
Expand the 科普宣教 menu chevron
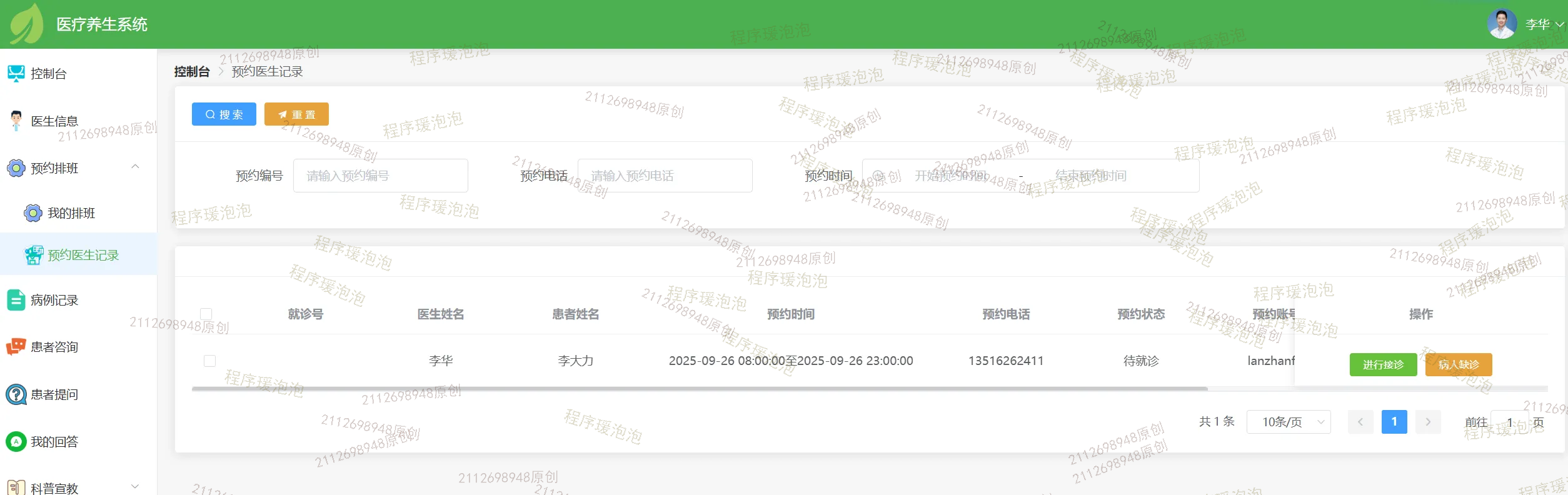point(135,487)
